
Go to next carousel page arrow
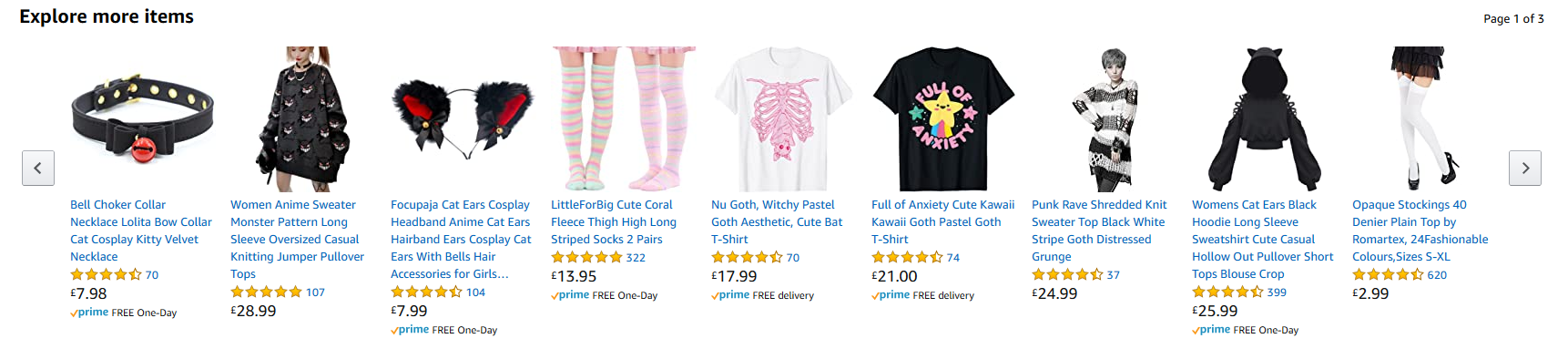1525,169
